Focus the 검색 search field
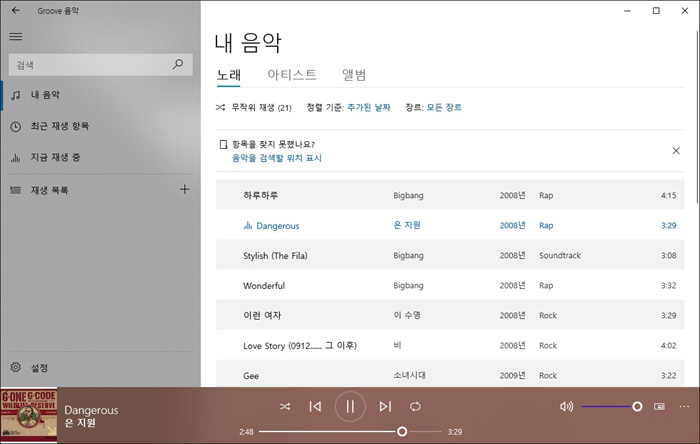Screen dimensions: 700x444 click(100, 65)
